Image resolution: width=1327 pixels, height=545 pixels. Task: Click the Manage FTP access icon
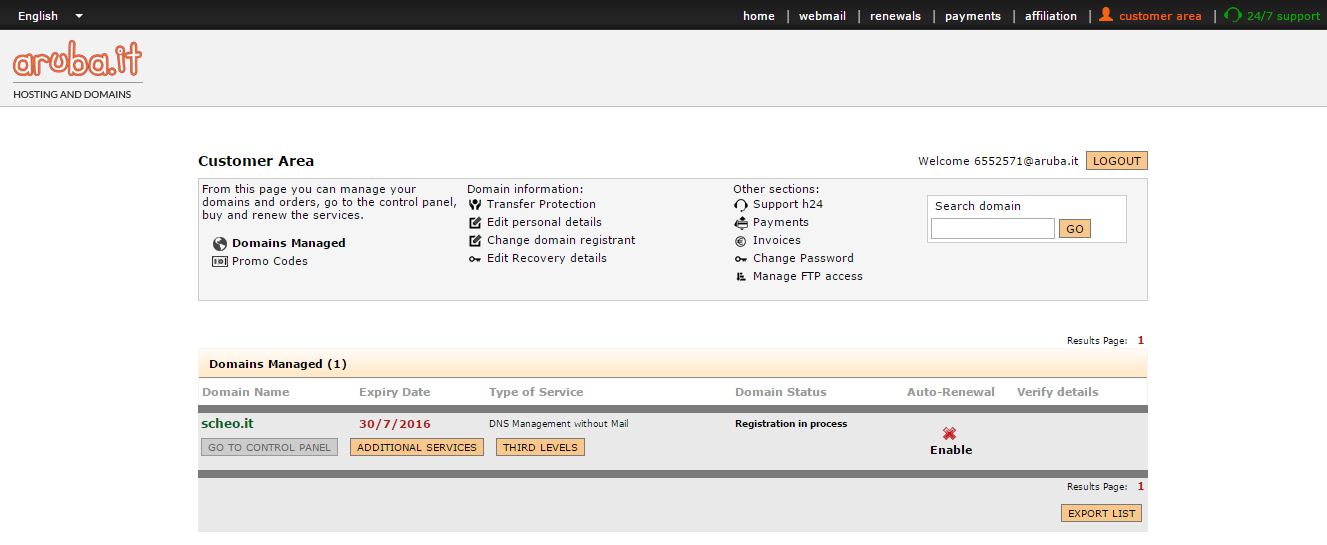tap(741, 276)
